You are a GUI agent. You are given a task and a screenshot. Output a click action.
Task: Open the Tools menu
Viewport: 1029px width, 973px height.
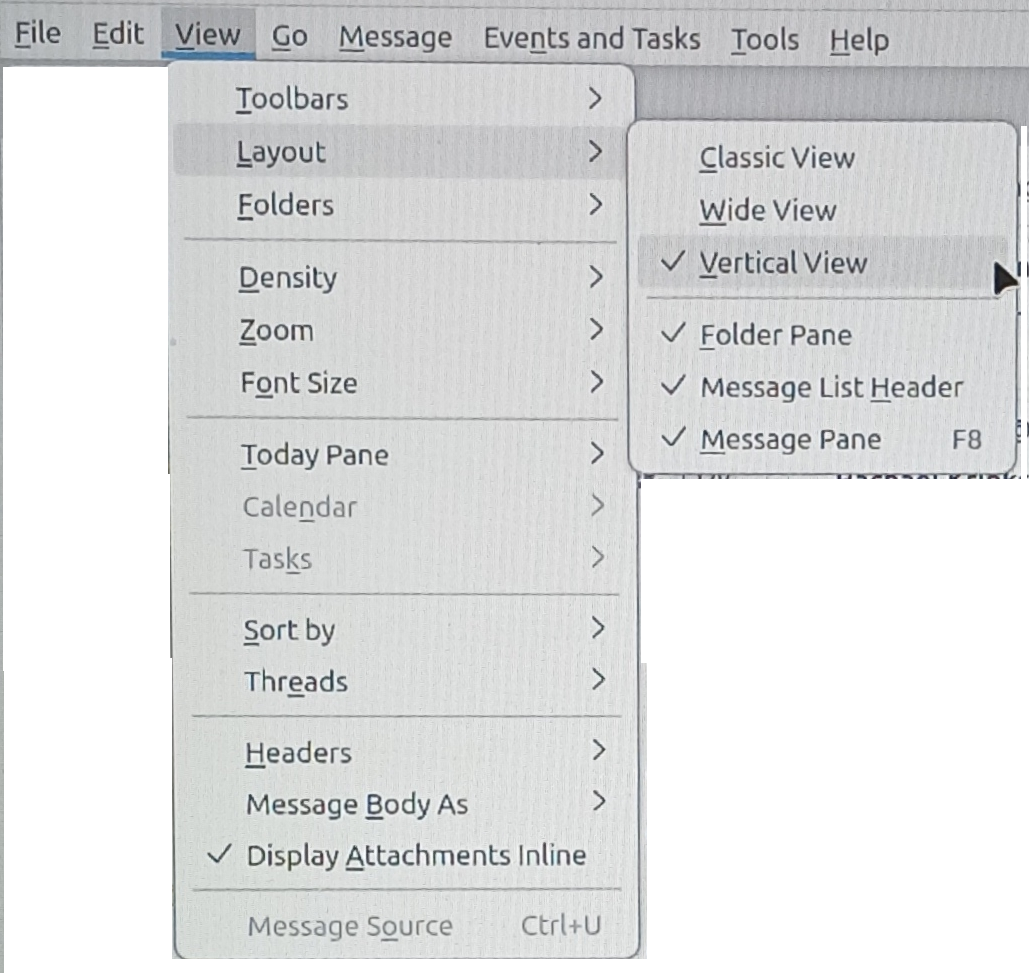[x=765, y=40]
